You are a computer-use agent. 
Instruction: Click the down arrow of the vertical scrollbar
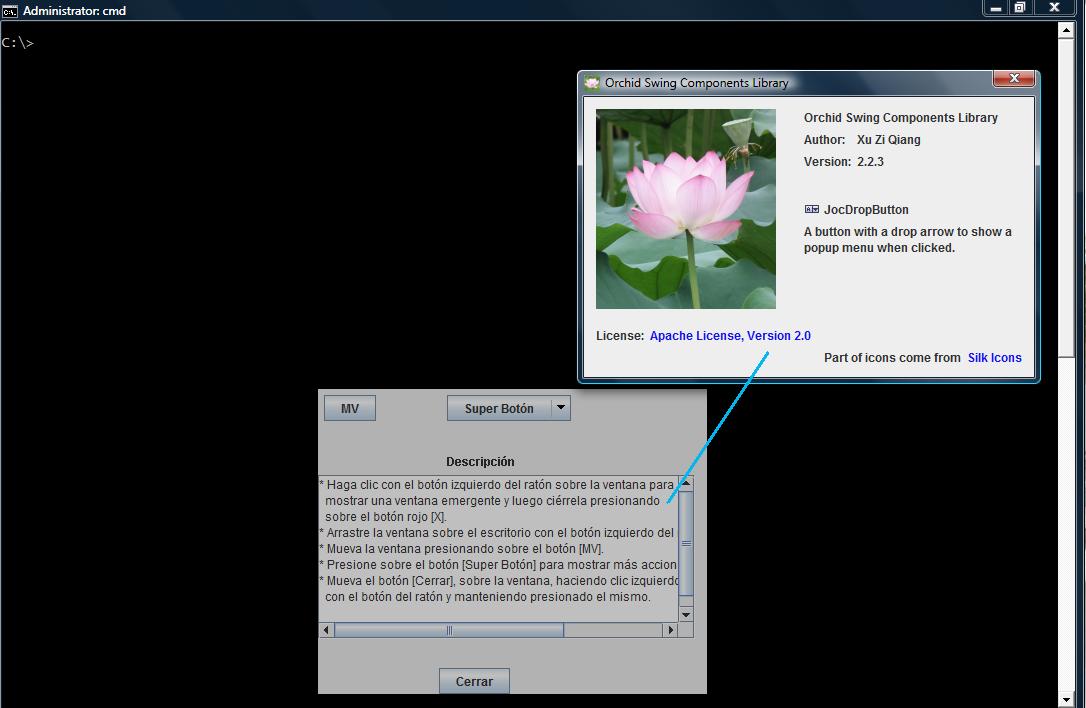click(685, 614)
